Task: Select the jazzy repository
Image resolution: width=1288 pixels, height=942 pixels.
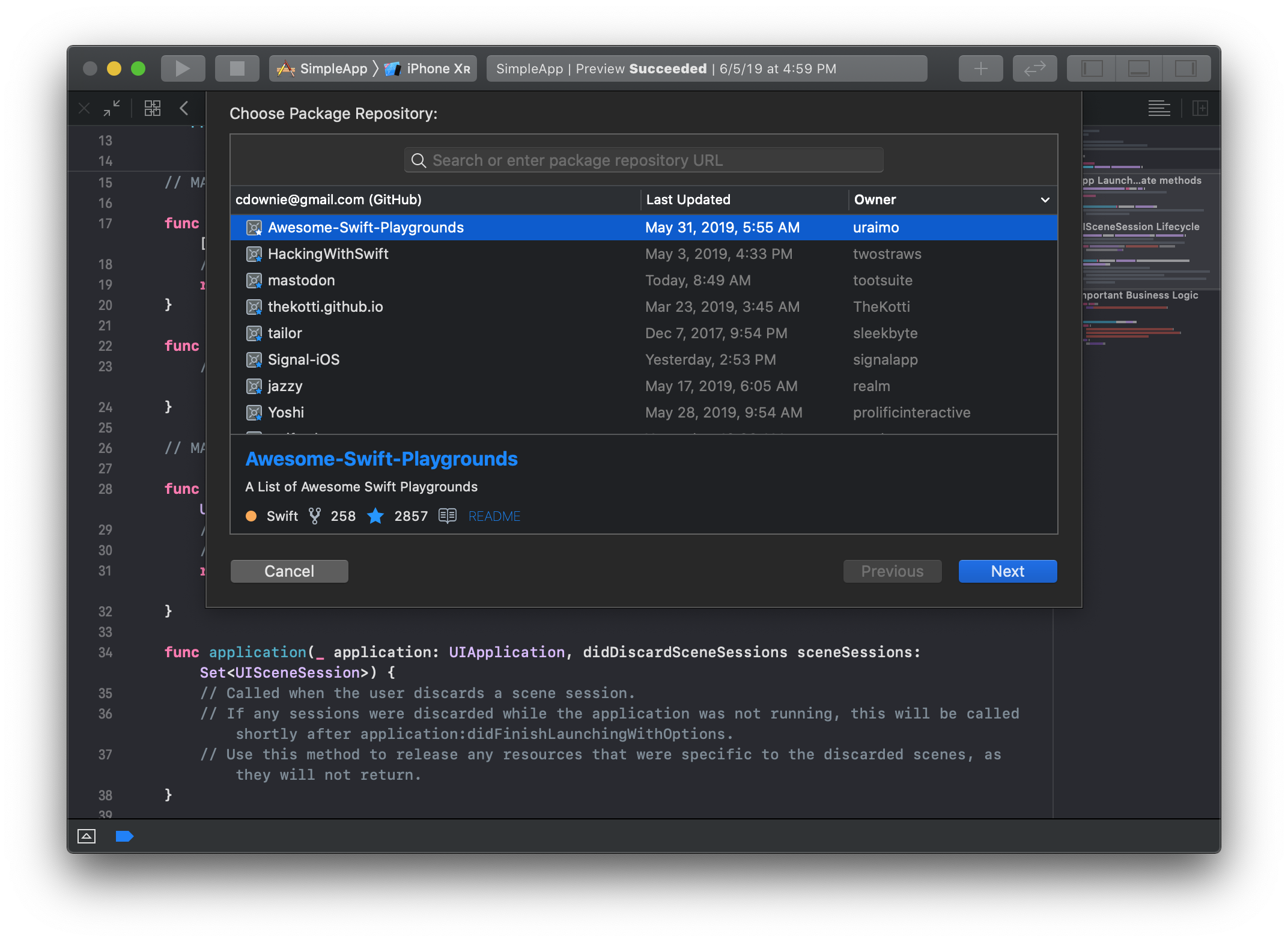Action: coord(643,386)
